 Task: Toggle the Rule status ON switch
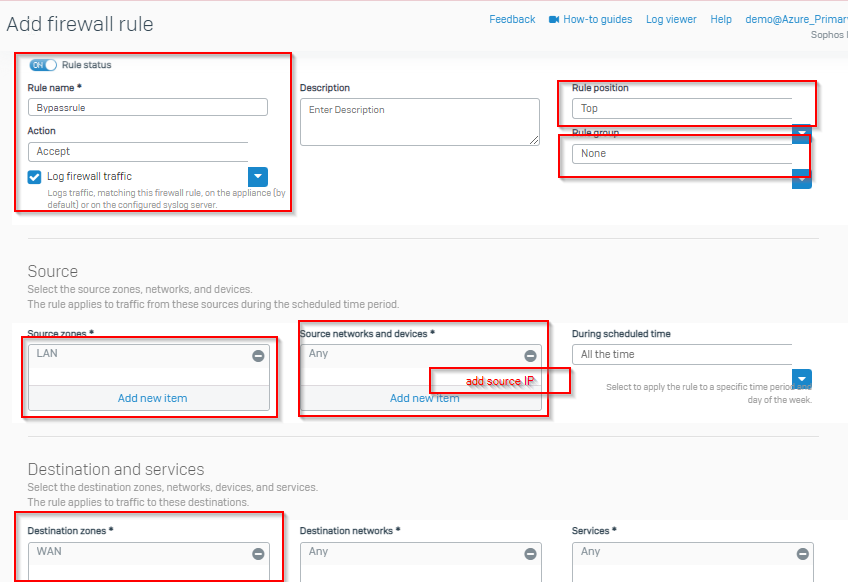coord(43,65)
